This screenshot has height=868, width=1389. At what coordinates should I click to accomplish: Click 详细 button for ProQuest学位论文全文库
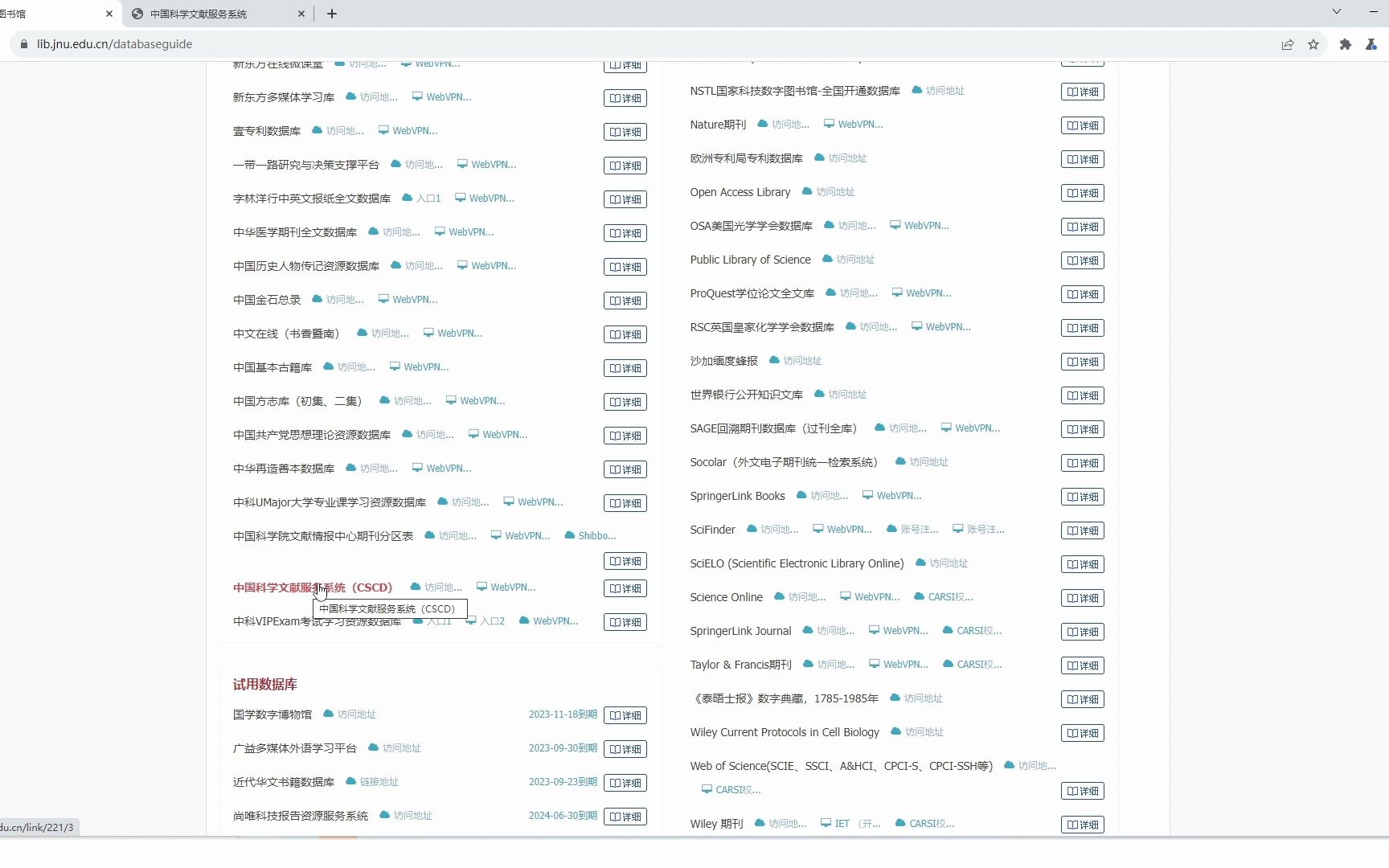(x=1083, y=294)
